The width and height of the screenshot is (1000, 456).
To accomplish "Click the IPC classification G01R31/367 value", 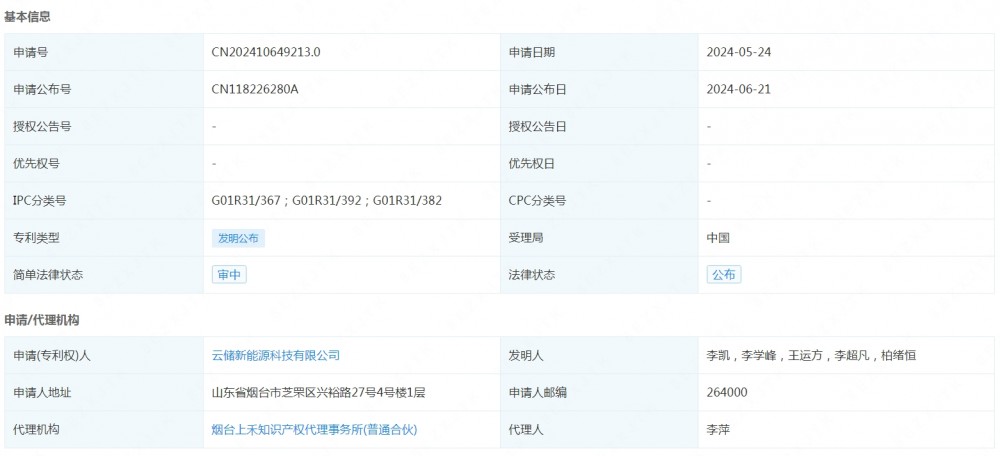I will click(247, 200).
